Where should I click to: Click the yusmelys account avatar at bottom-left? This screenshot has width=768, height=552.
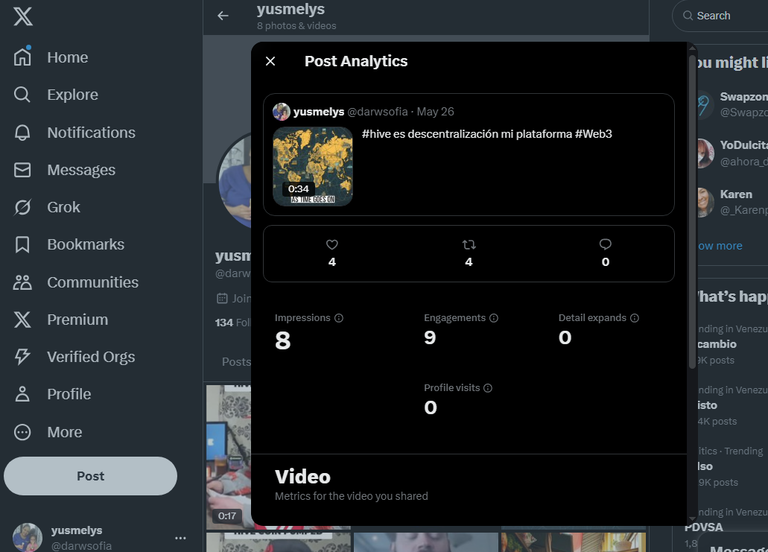27,537
